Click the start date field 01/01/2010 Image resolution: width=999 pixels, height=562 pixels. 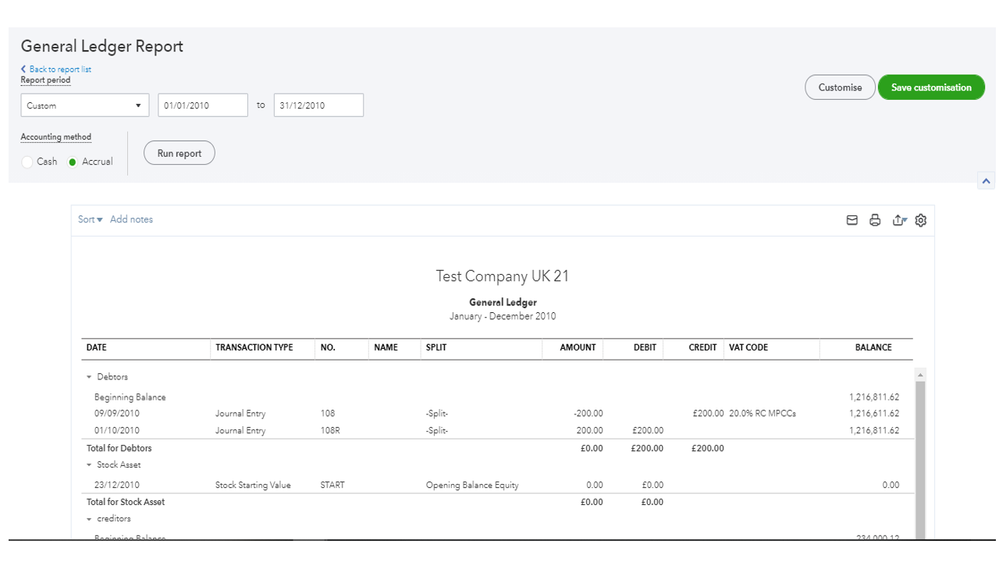point(202,105)
